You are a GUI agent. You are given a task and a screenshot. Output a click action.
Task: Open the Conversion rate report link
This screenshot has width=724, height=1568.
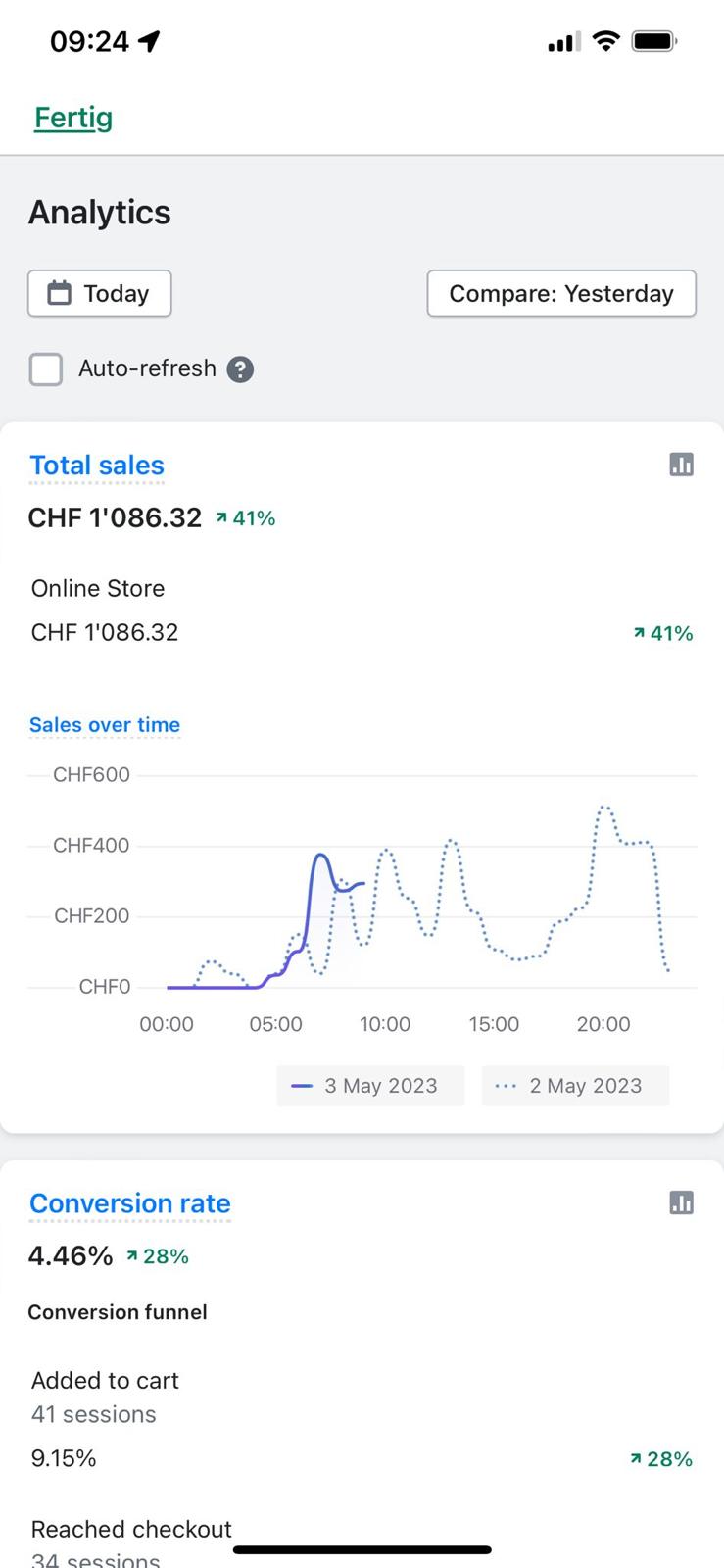coord(130,1203)
